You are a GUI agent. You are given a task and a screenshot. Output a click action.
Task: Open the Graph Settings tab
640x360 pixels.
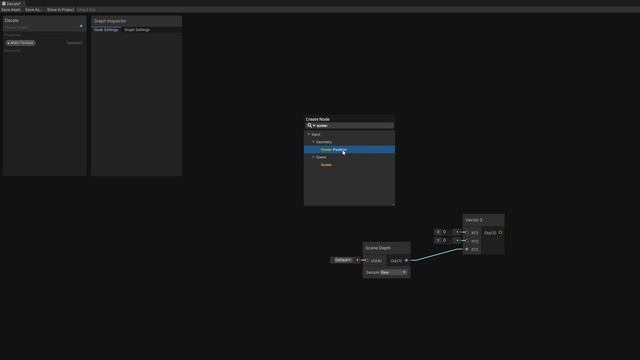137,30
